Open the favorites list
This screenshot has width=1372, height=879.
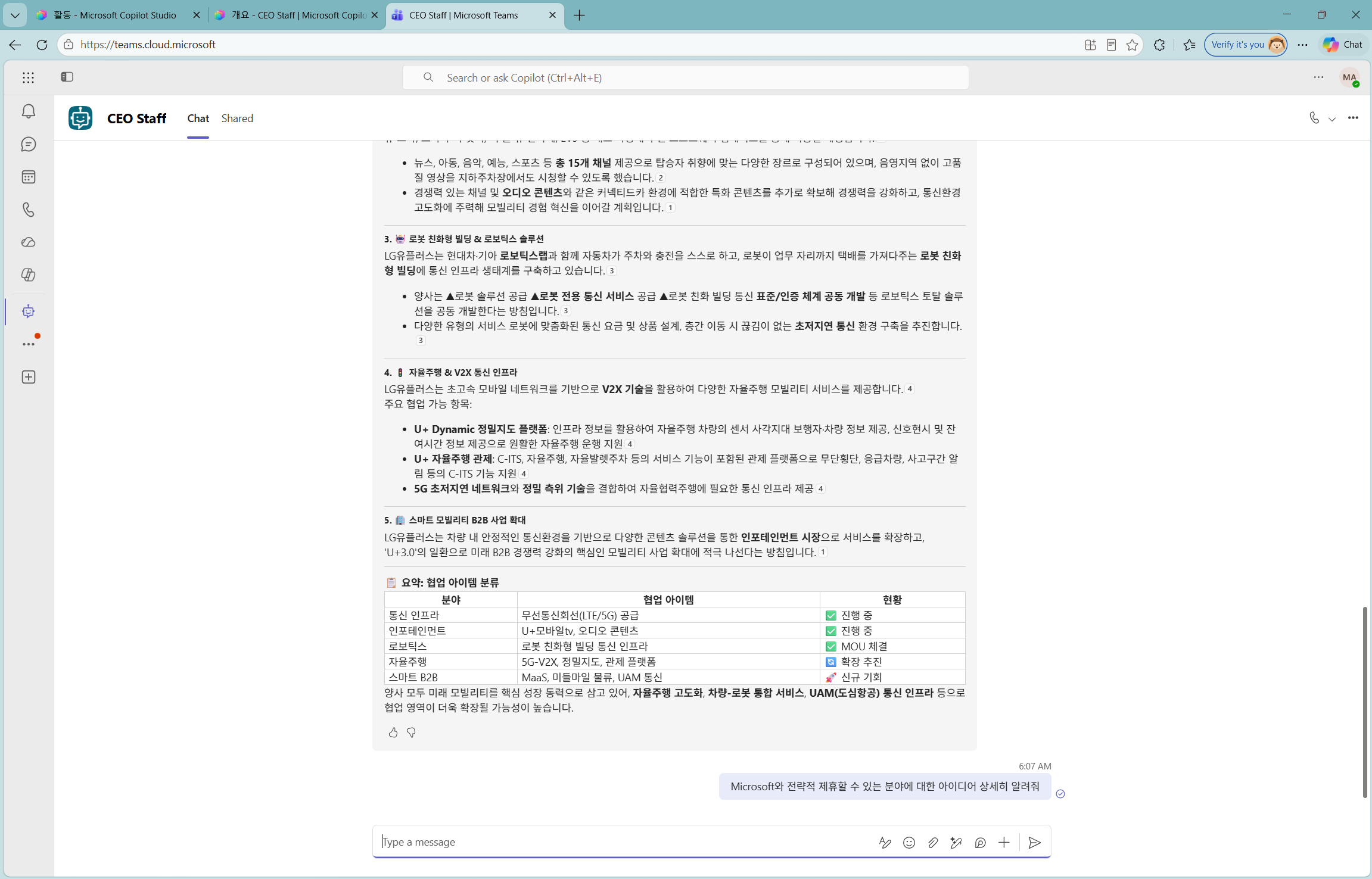[1189, 45]
